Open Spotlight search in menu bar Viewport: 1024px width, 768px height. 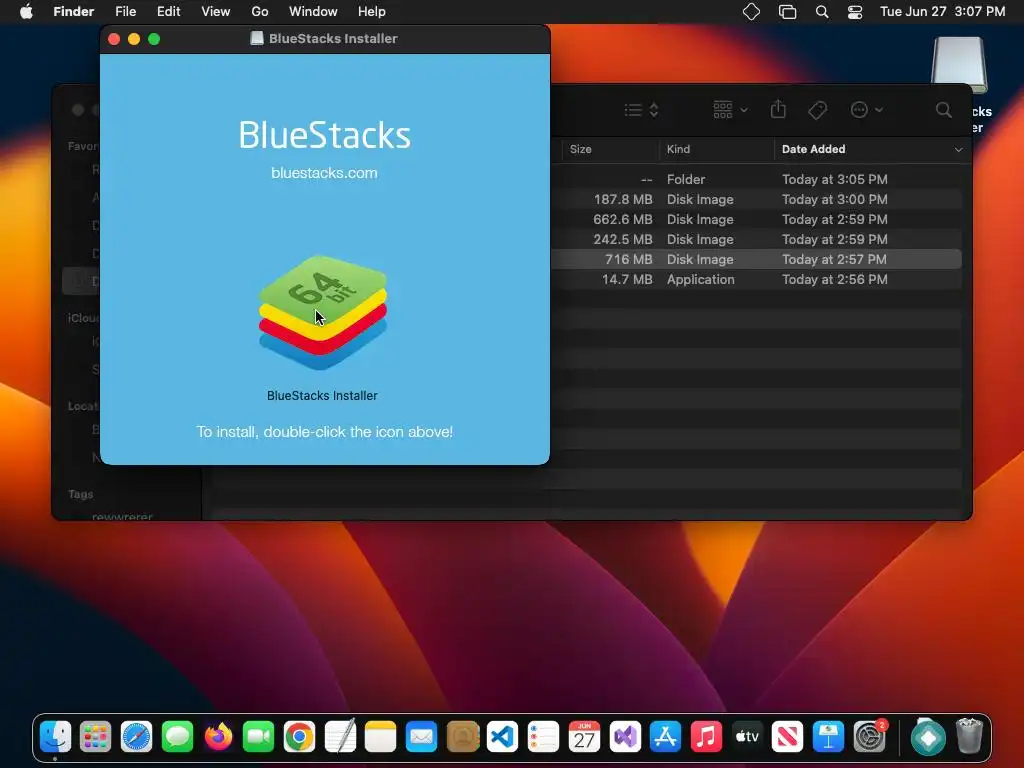(822, 12)
